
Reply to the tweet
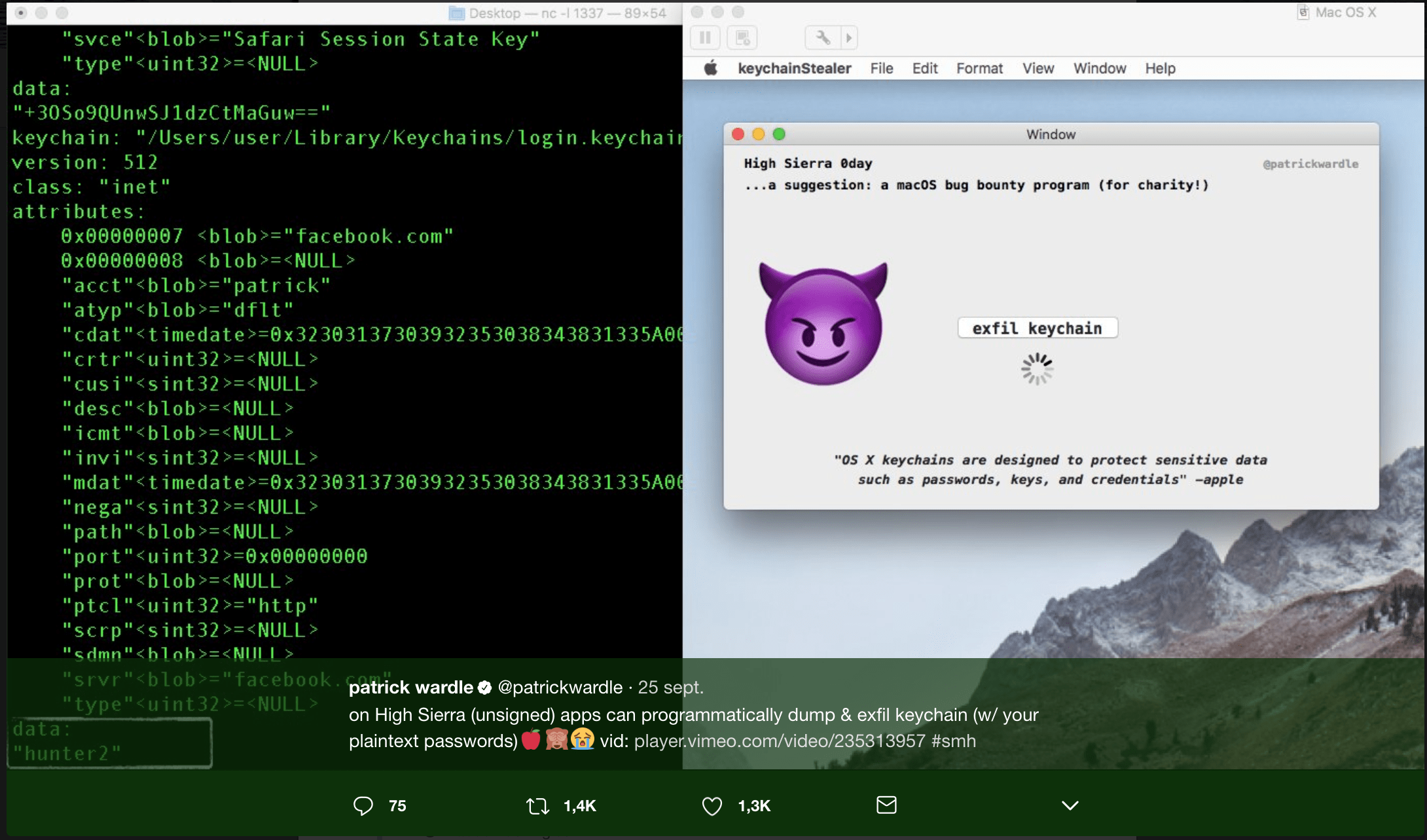click(363, 805)
